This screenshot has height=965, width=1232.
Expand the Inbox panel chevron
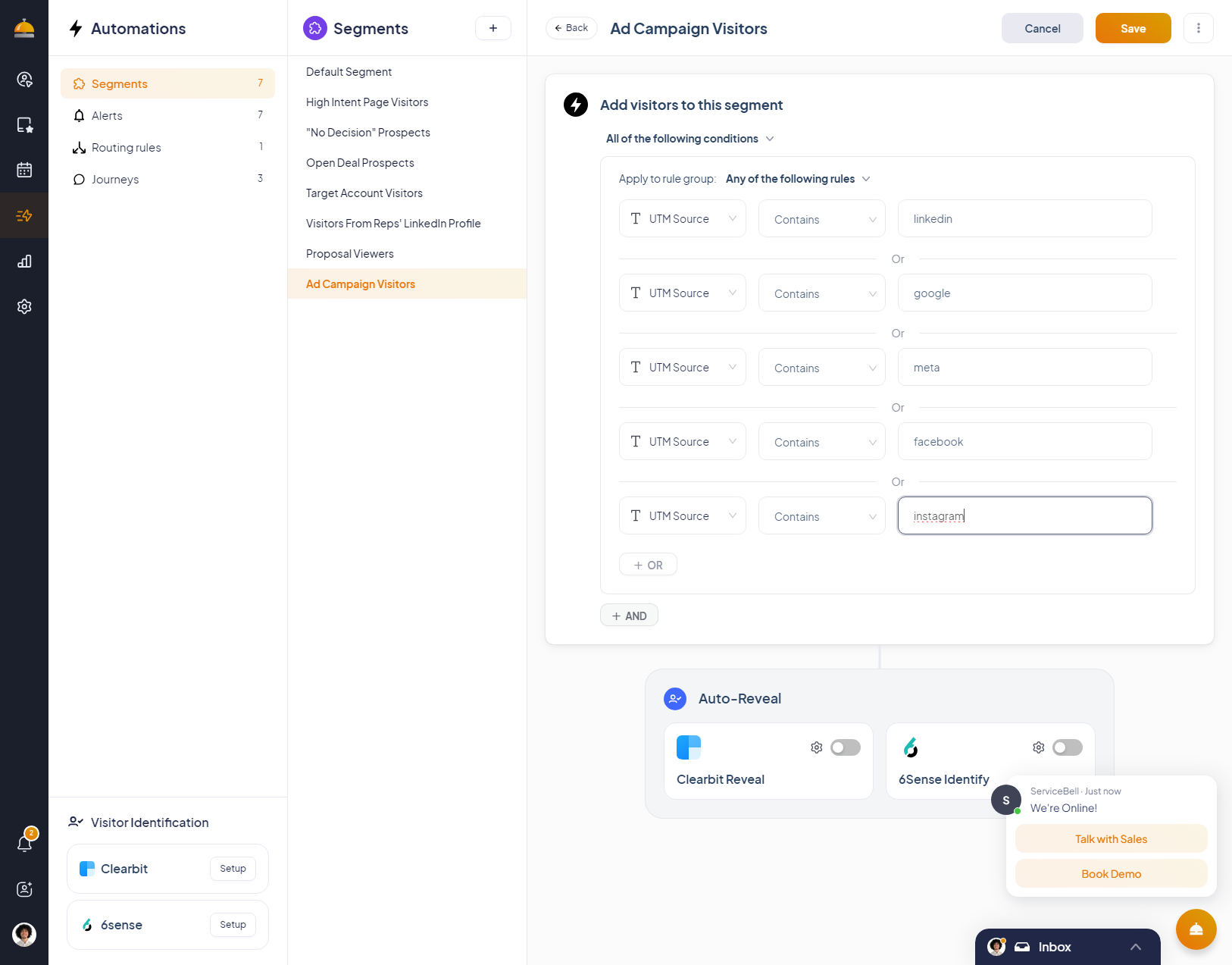(1135, 947)
